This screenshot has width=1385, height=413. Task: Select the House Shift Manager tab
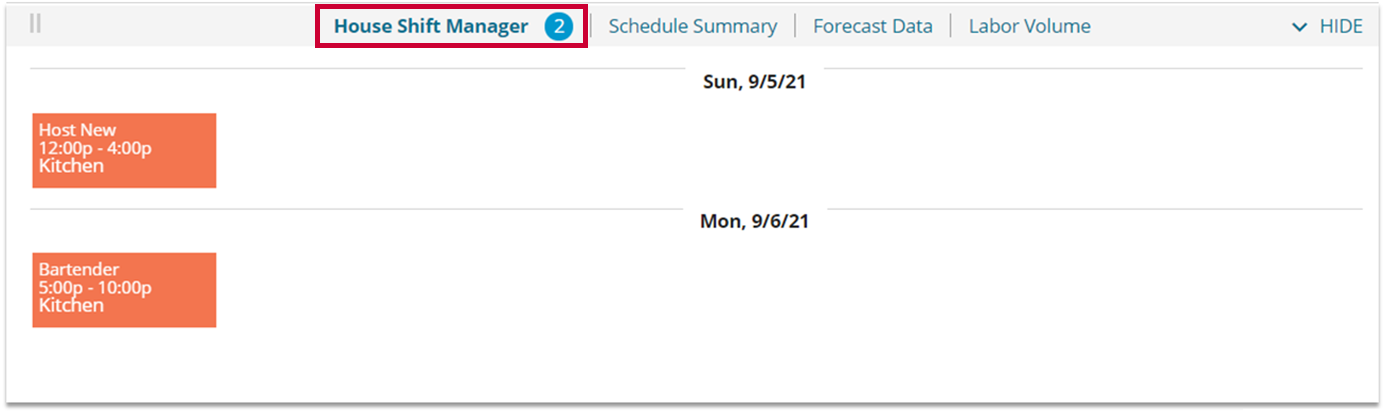(430, 27)
